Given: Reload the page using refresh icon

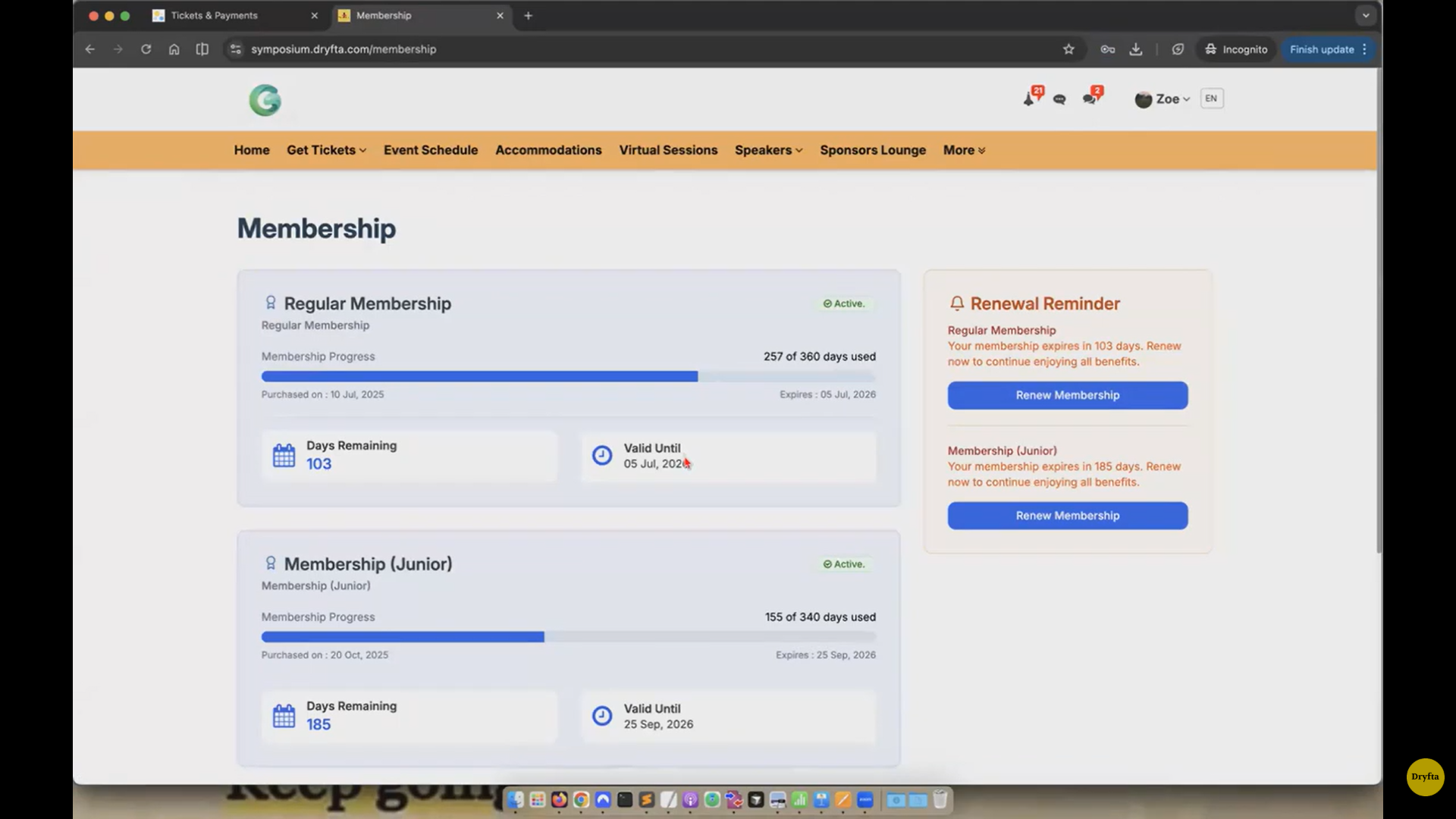Looking at the screenshot, I should point(146,49).
